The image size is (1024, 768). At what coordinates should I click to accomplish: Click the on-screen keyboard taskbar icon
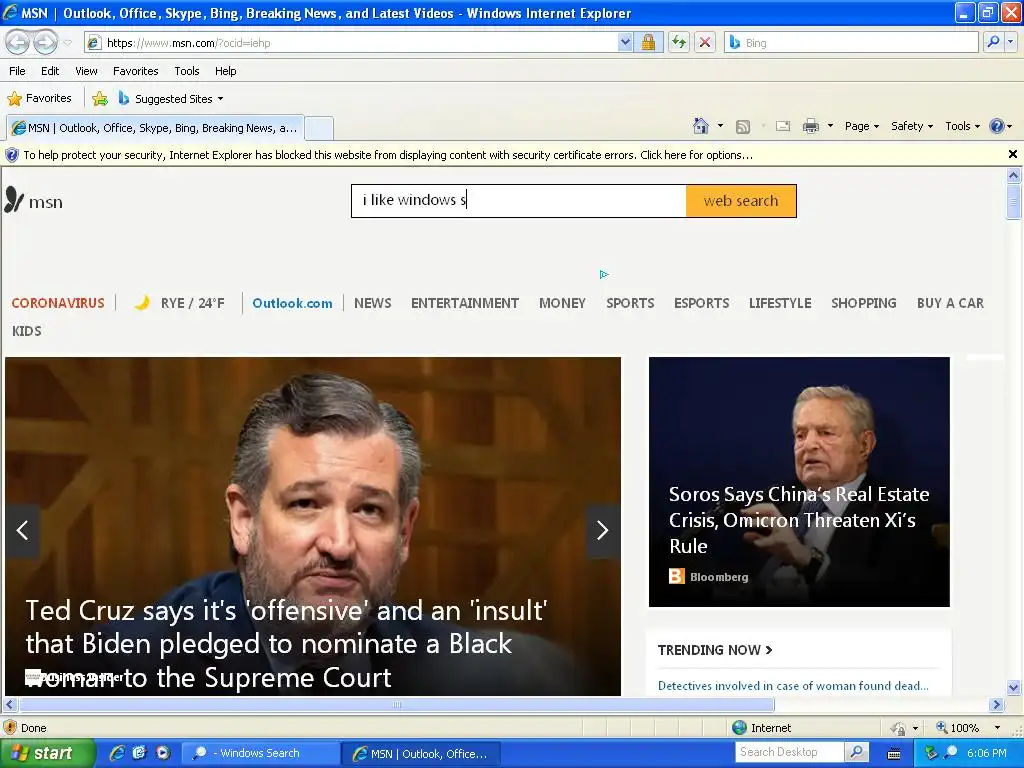[x=894, y=754]
